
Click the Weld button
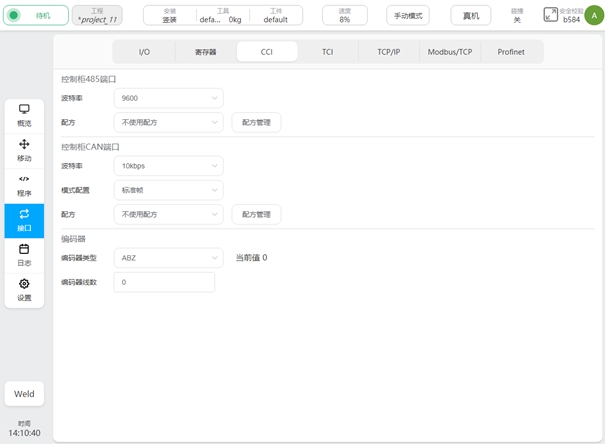click(x=24, y=394)
